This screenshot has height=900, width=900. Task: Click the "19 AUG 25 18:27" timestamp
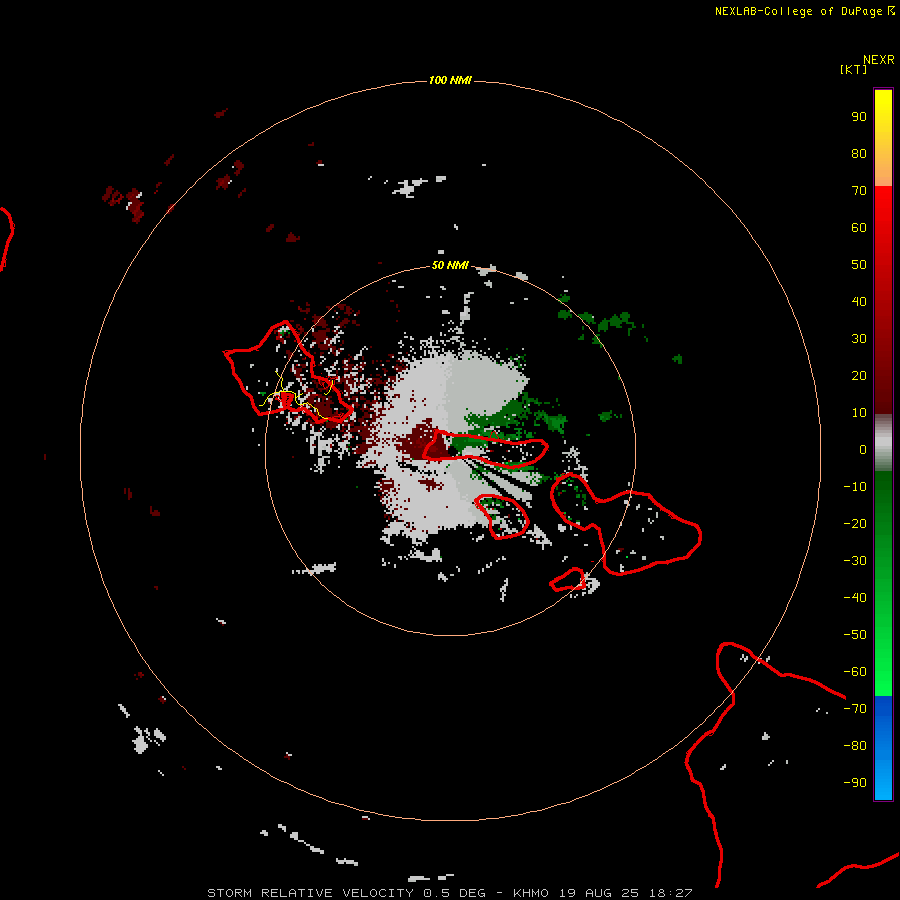(x=624, y=893)
